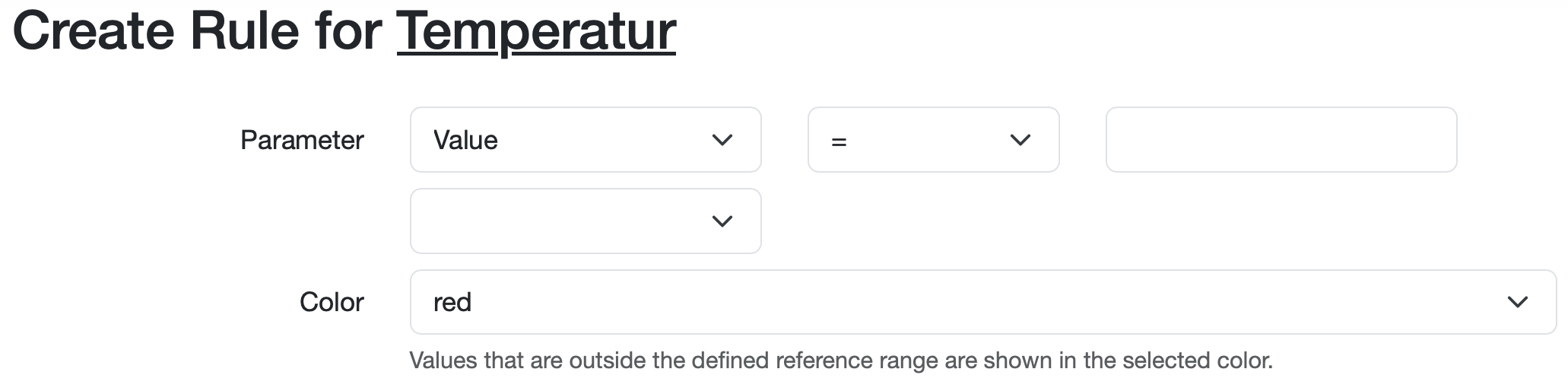Click the chevron arrow beside the equals sign

[x=1020, y=140]
